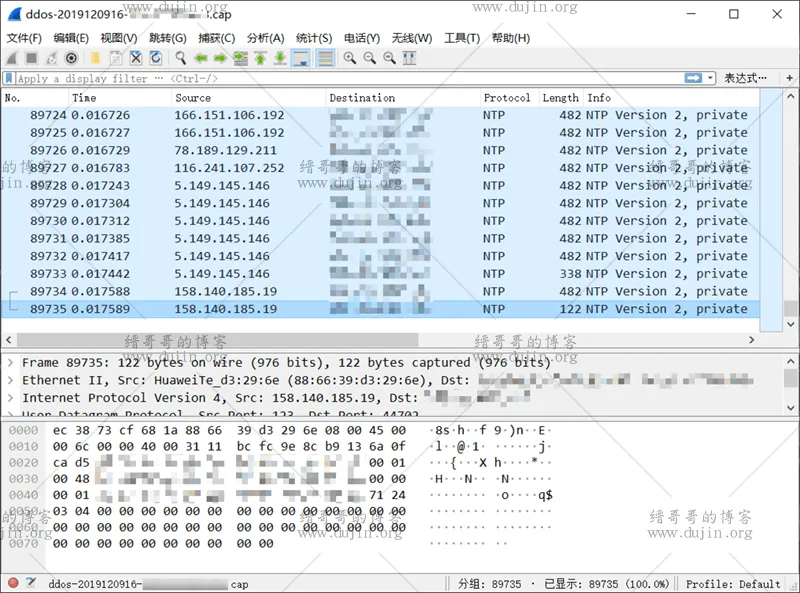
Task: Click the restart capture icon
Action: click(52, 58)
